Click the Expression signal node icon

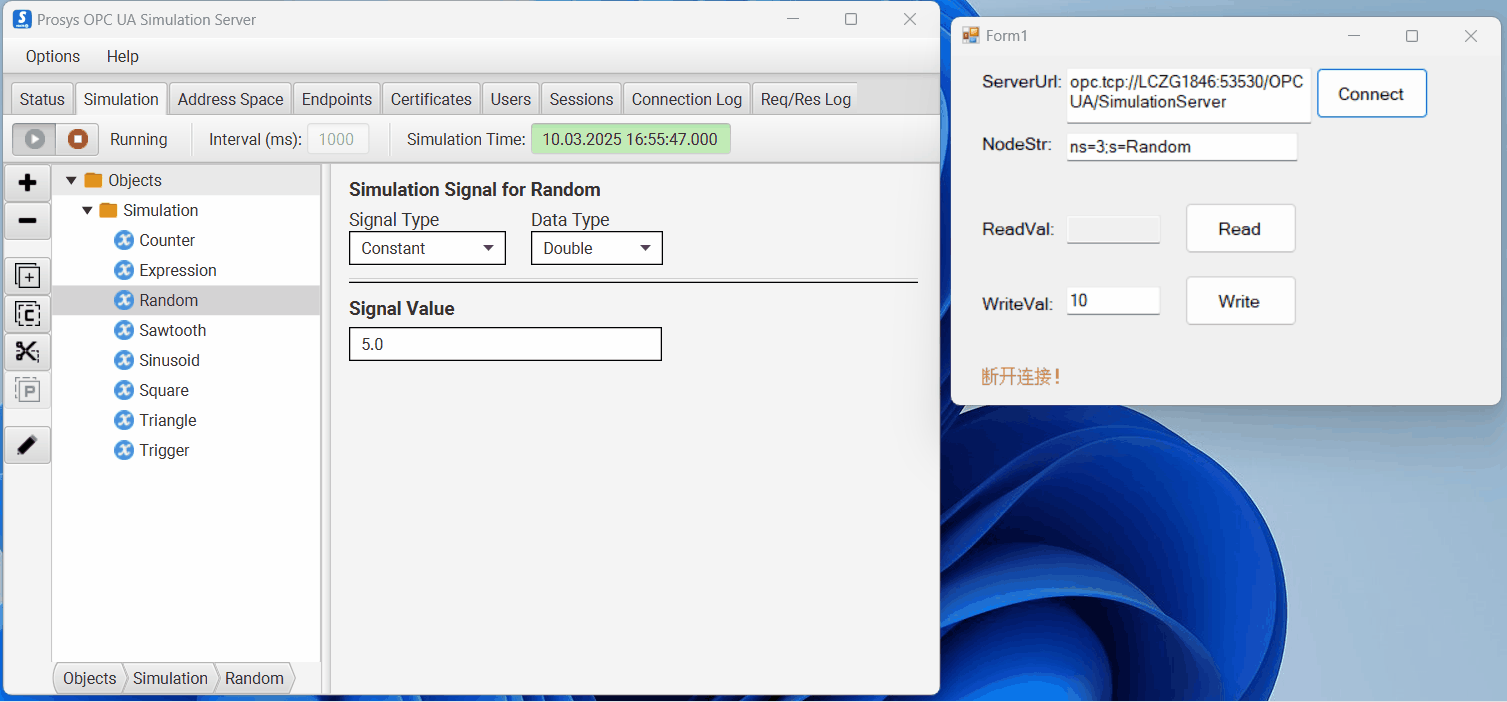coord(124,270)
